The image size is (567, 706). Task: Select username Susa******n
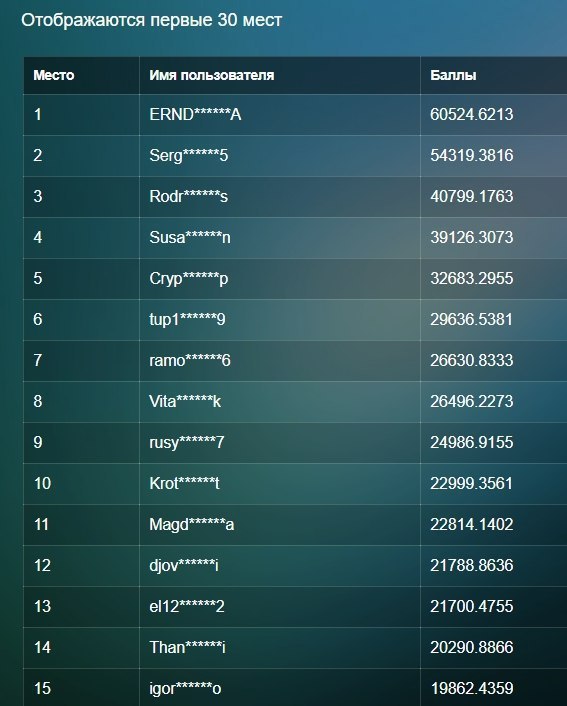tap(190, 237)
